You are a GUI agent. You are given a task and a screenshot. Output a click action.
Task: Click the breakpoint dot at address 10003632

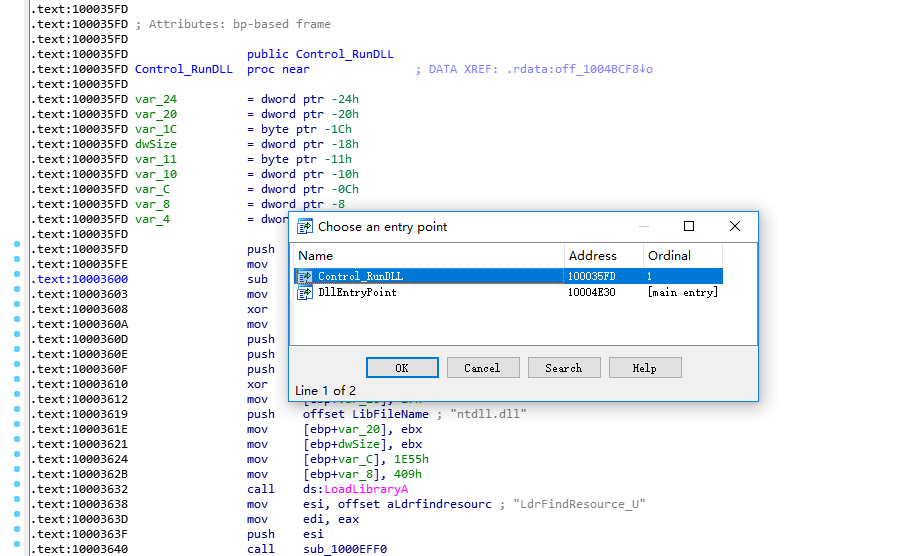tap(17, 484)
